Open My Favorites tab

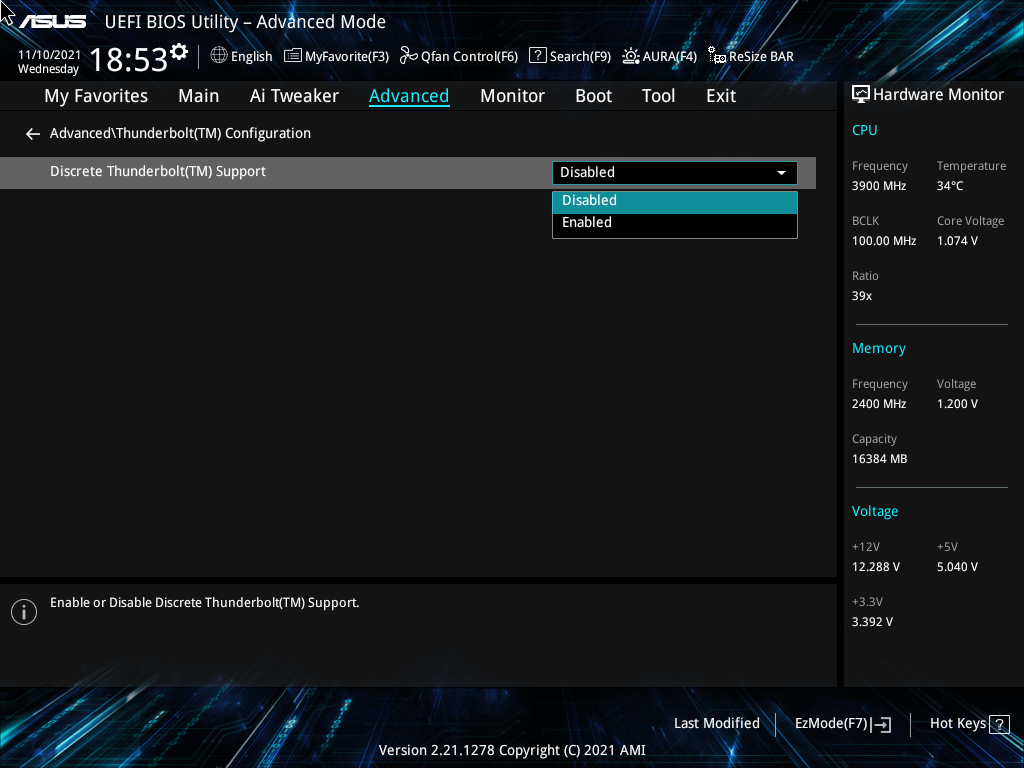click(96, 96)
